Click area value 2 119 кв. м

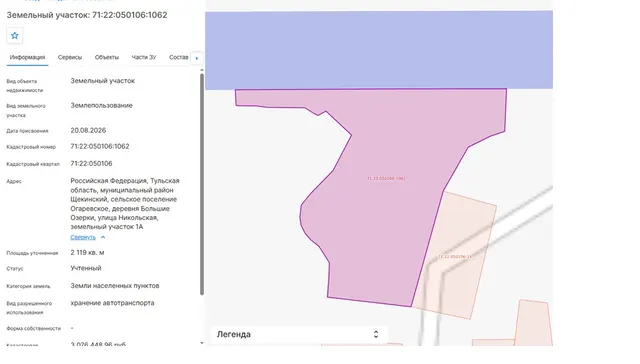87,253
